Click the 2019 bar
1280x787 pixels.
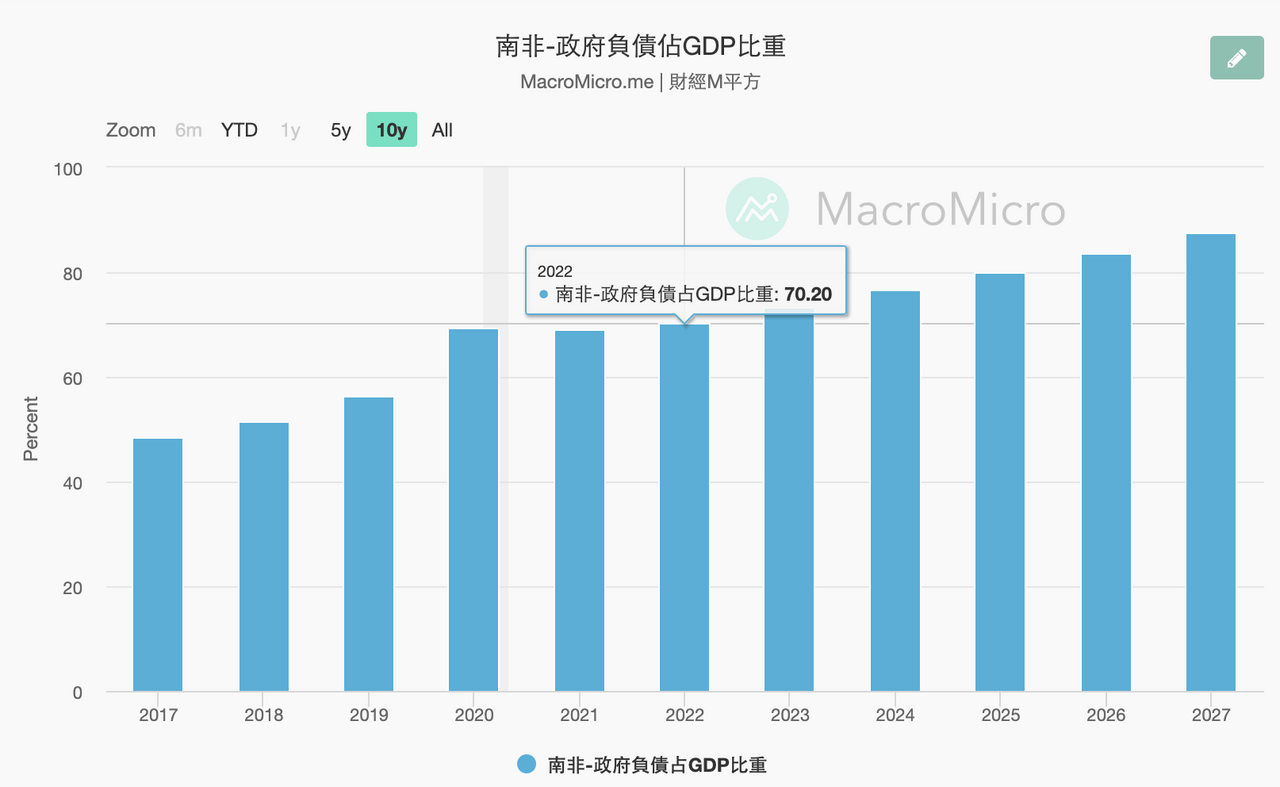pyautogui.click(x=369, y=544)
